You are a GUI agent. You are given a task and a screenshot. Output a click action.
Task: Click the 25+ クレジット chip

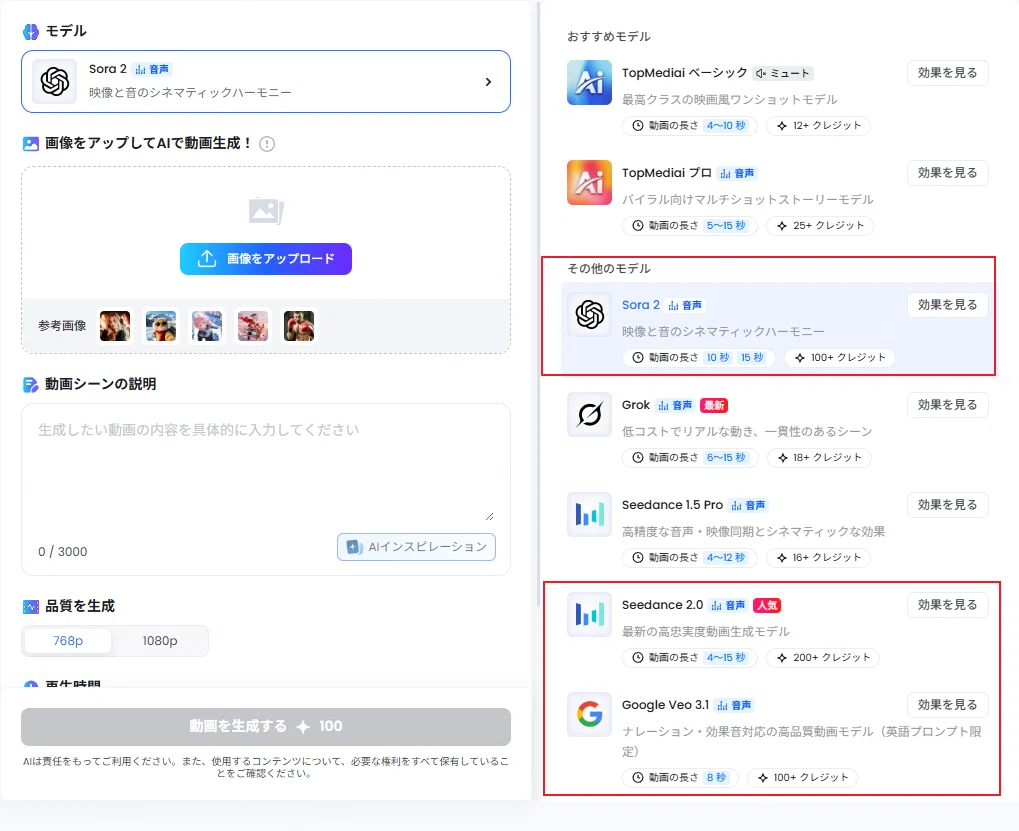point(820,225)
